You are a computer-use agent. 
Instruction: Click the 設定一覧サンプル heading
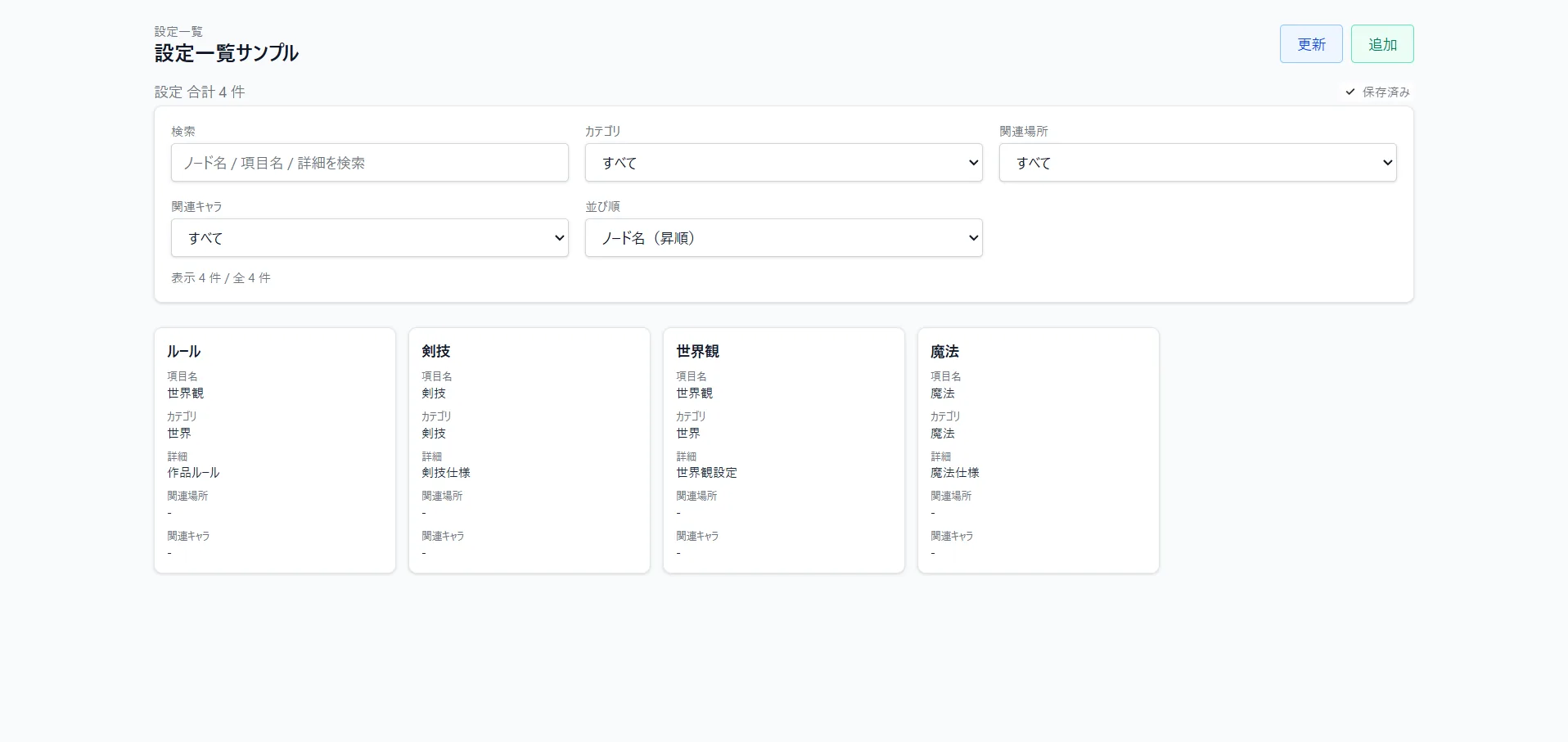click(227, 53)
